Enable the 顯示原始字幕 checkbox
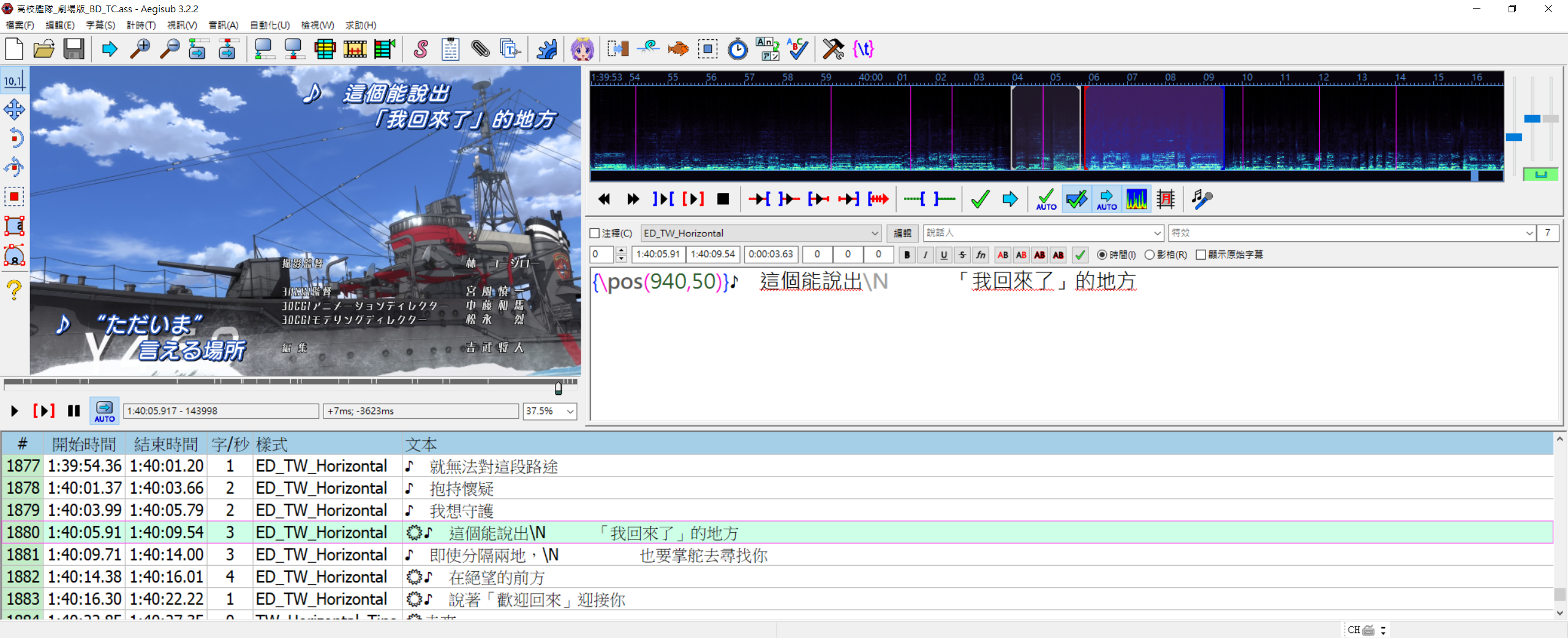The image size is (1568, 638). (1200, 255)
